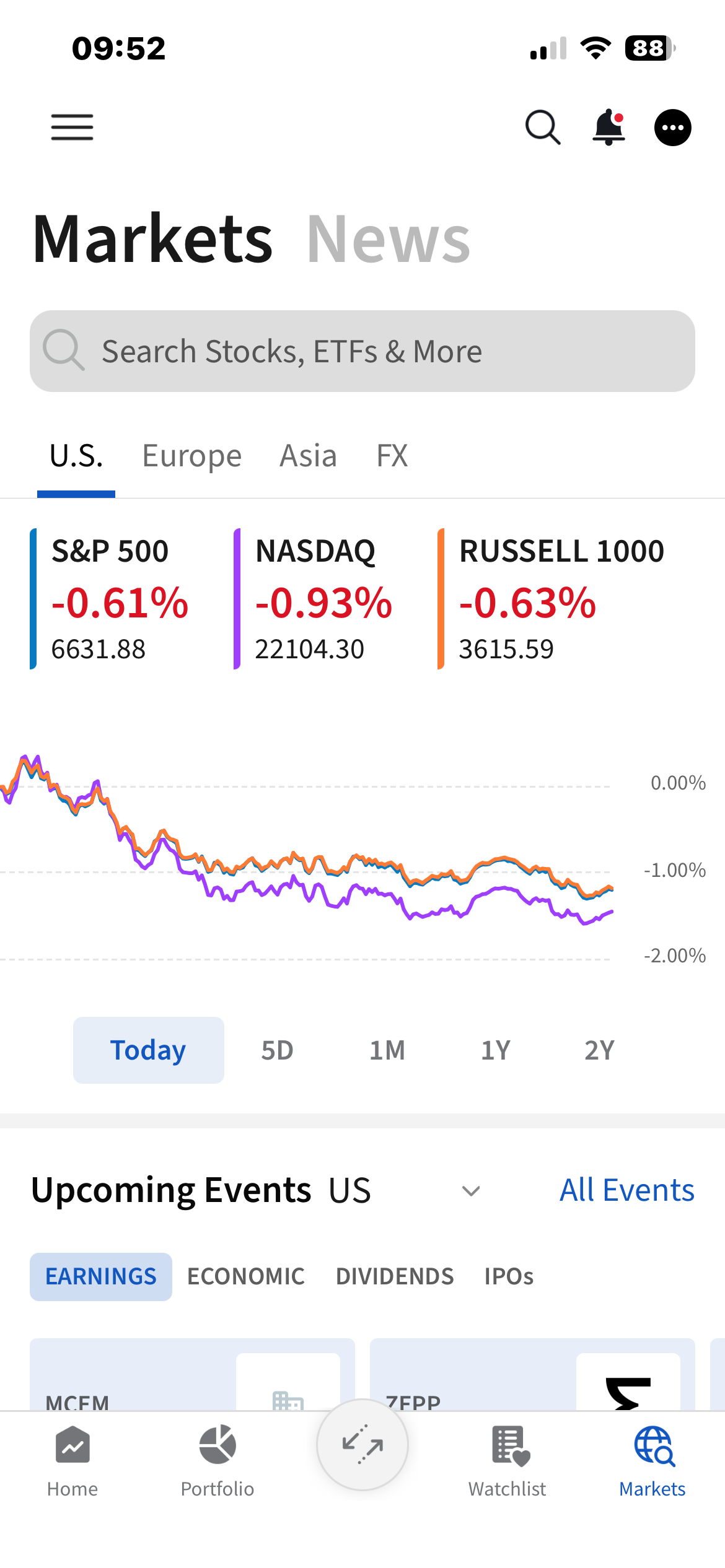Change chart range to 1Y
Viewport: 725px width, 1568px height.
tap(494, 1050)
